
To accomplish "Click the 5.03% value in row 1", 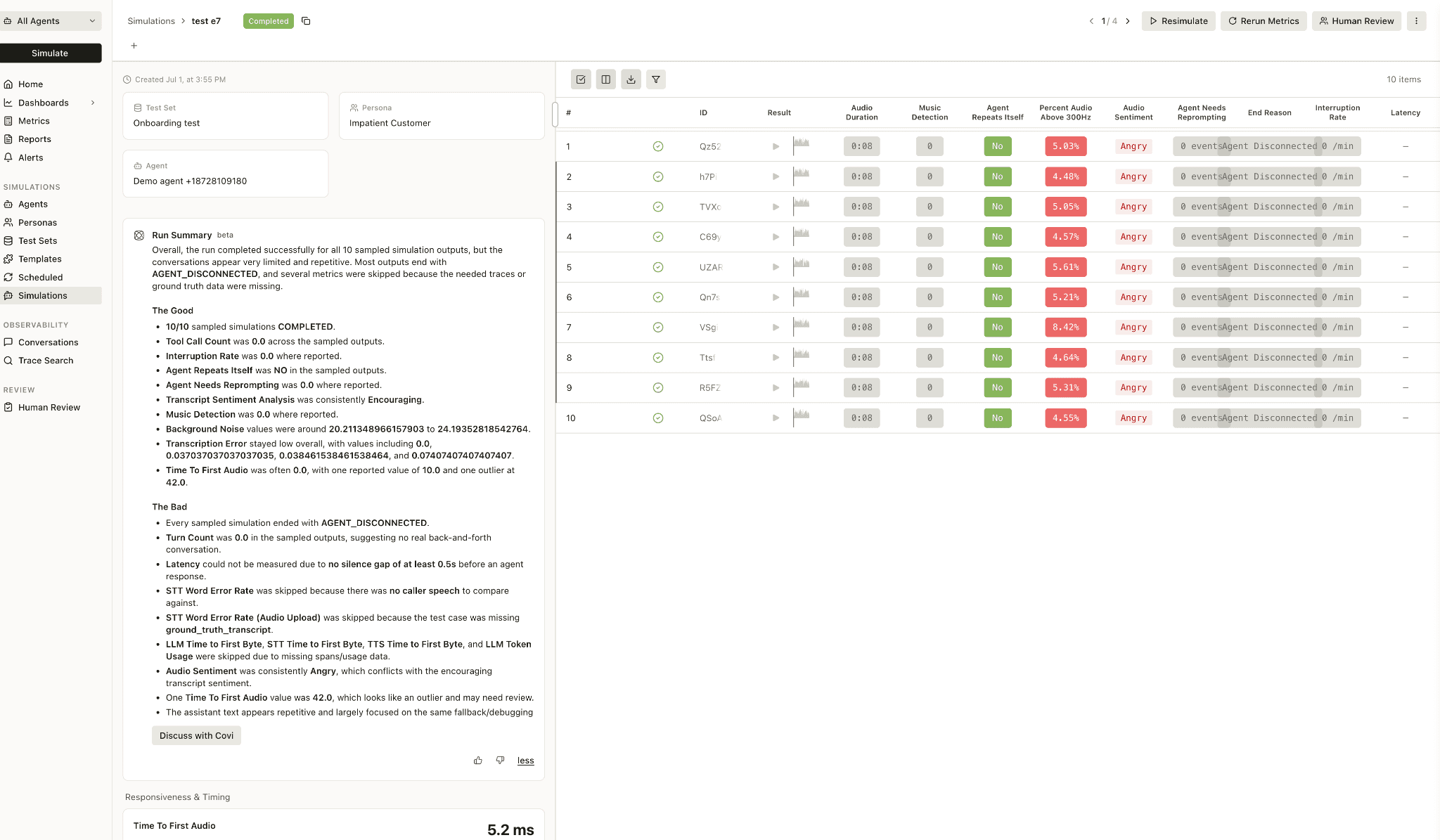I will pos(1065,146).
